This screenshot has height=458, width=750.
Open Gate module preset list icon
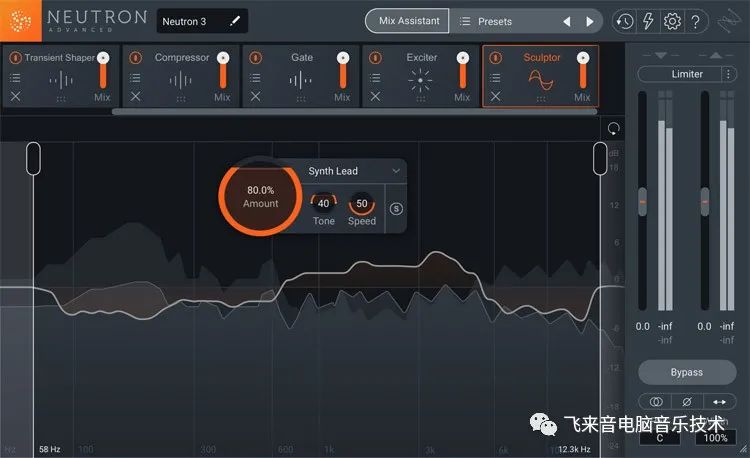pyautogui.click(x=255, y=77)
